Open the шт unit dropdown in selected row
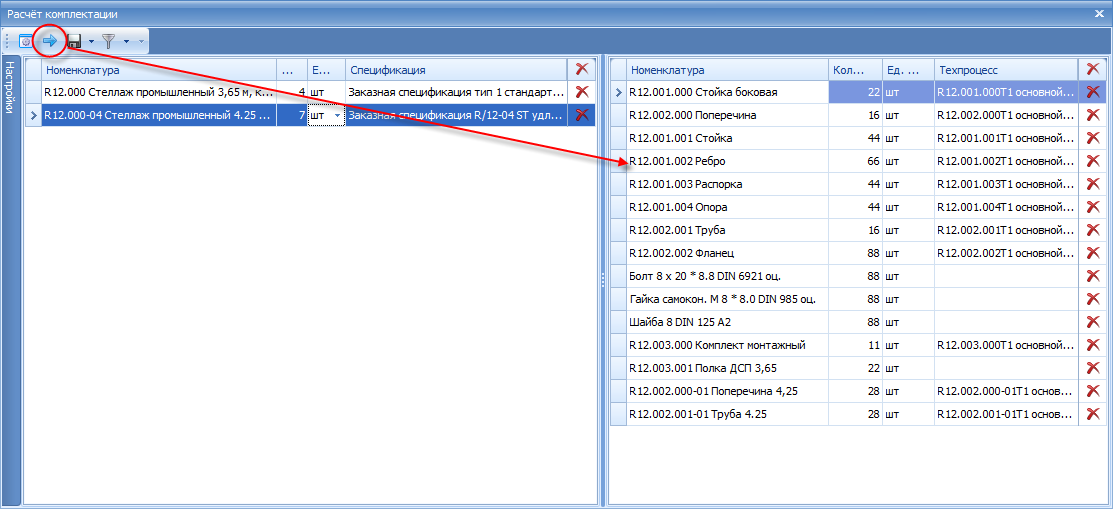Viewport: 1113px width, 509px height. (x=337, y=115)
